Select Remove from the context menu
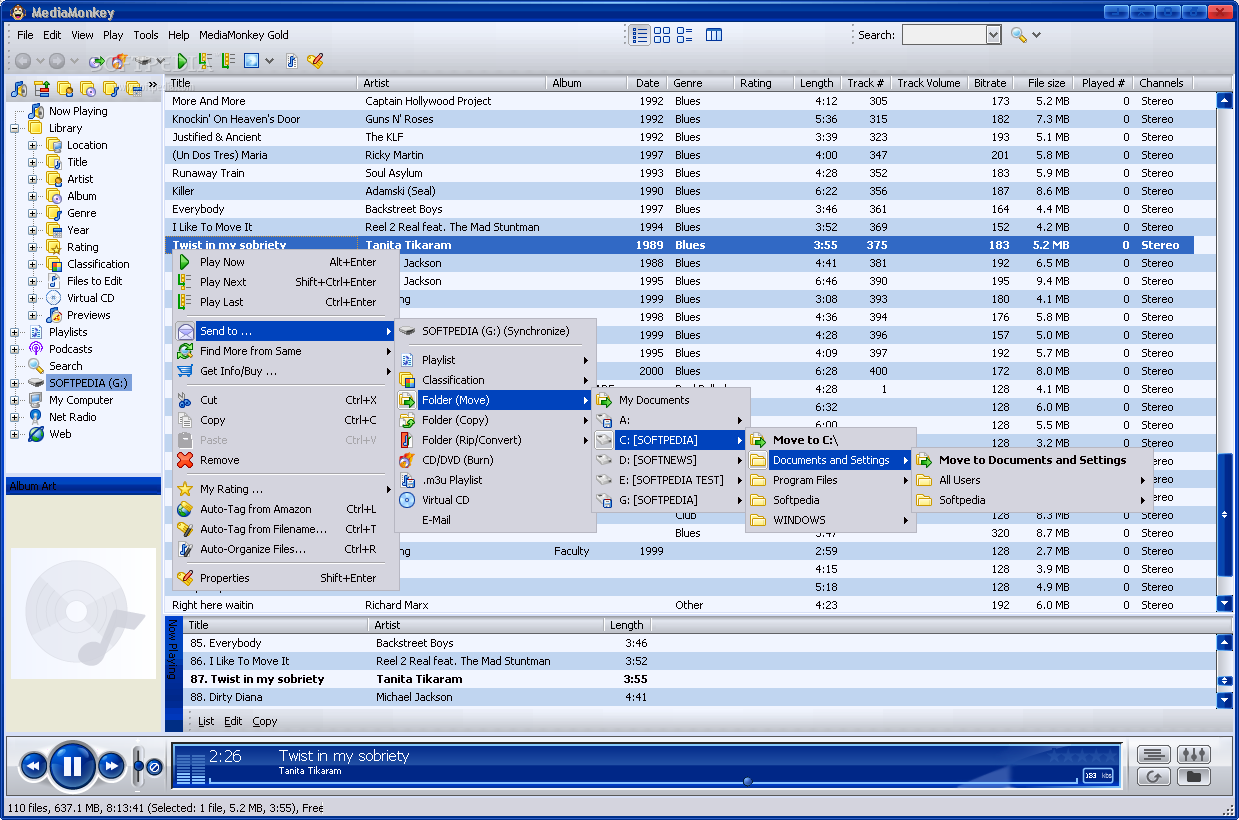1239x820 pixels. (286, 460)
